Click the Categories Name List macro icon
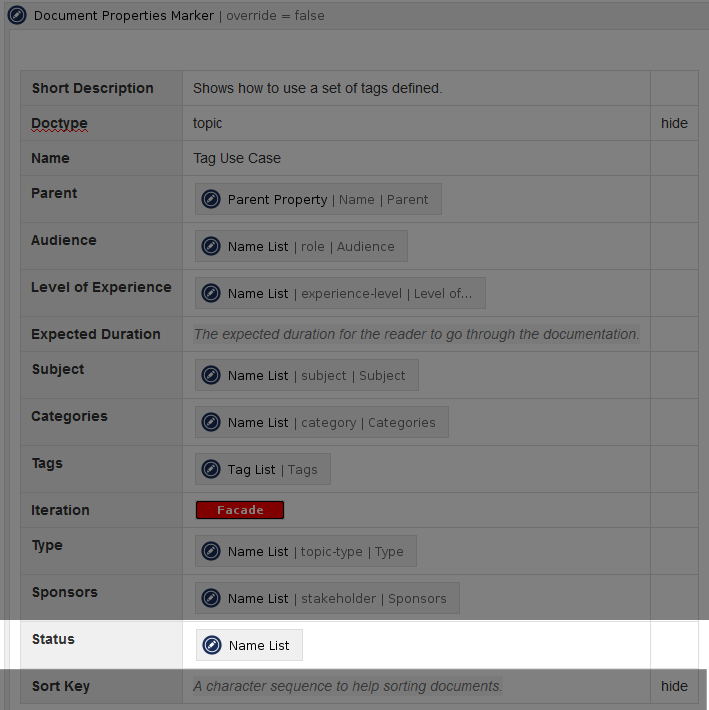Screen dimensions: 709x710 [x=211, y=422]
